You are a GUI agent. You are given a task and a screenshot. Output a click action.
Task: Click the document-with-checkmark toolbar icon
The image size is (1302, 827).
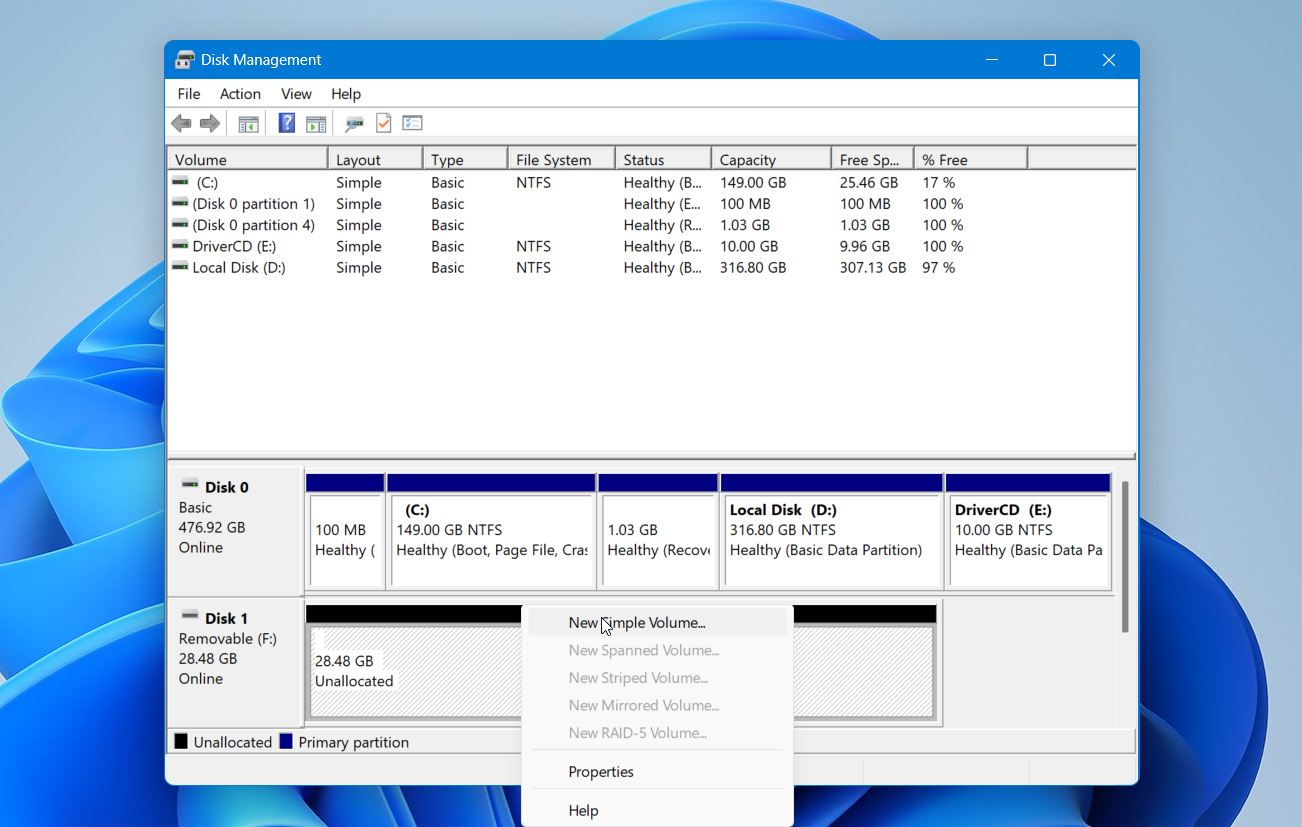[x=383, y=123]
